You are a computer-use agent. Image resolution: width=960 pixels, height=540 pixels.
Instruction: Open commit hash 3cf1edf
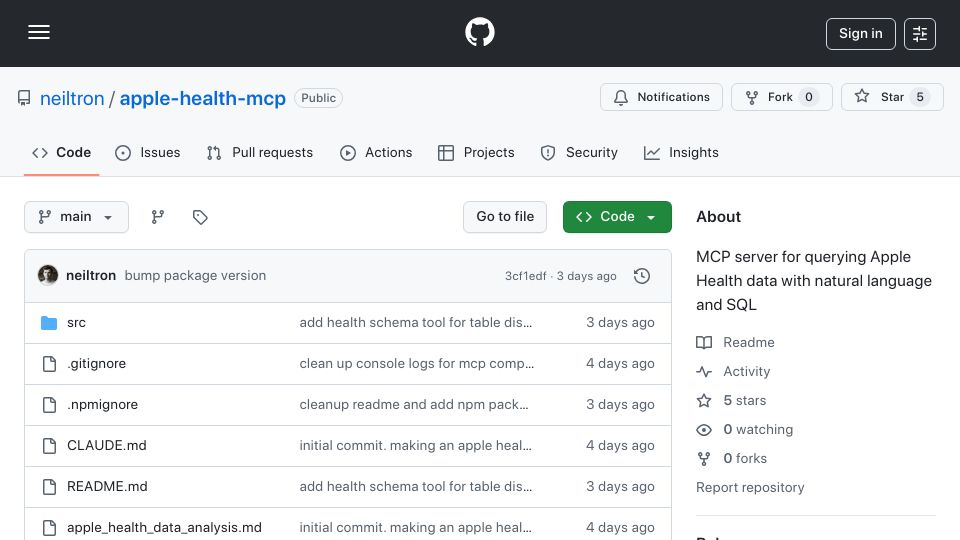(x=525, y=276)
